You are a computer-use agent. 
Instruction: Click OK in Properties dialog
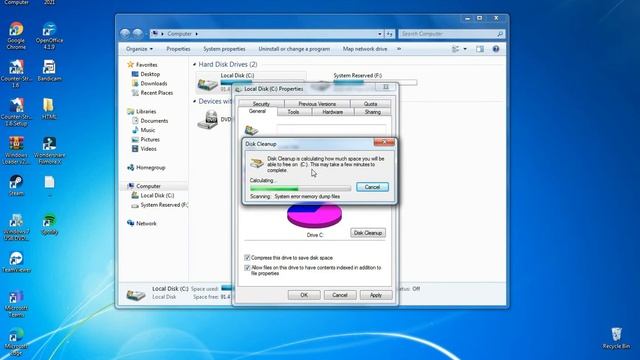tap(304, 295)
